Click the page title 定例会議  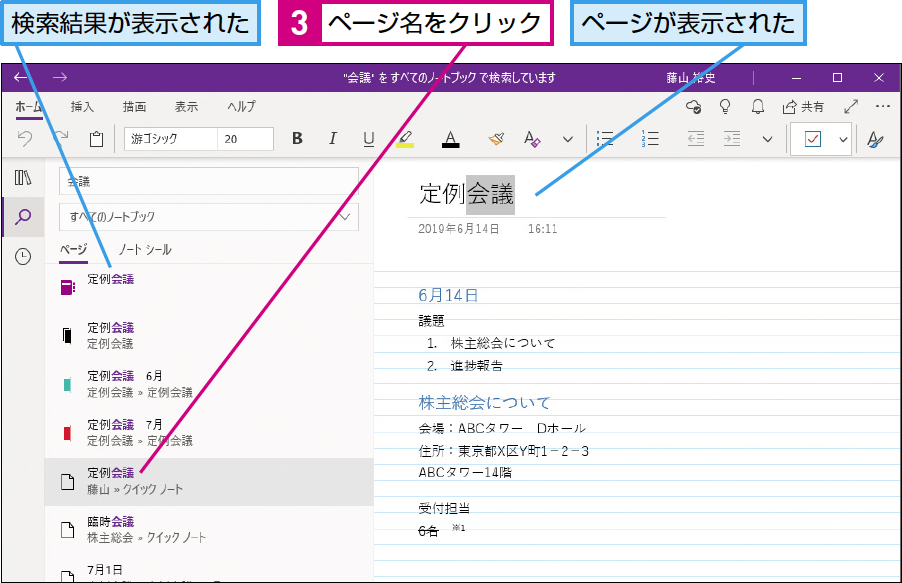click(x=467, y=194)
